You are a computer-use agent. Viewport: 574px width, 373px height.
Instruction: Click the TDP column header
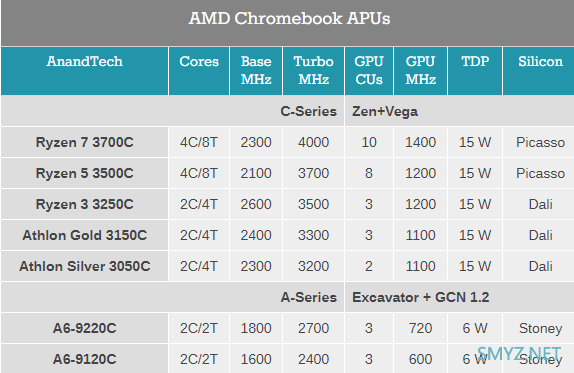click(x=475, y=61)
